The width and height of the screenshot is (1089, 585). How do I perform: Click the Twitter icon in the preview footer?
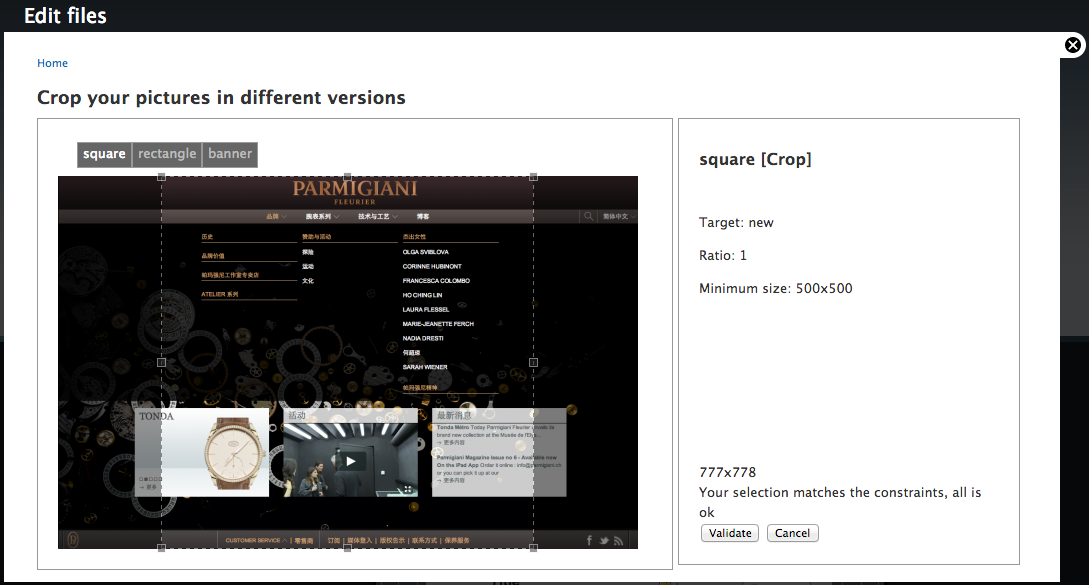[604, 541]
